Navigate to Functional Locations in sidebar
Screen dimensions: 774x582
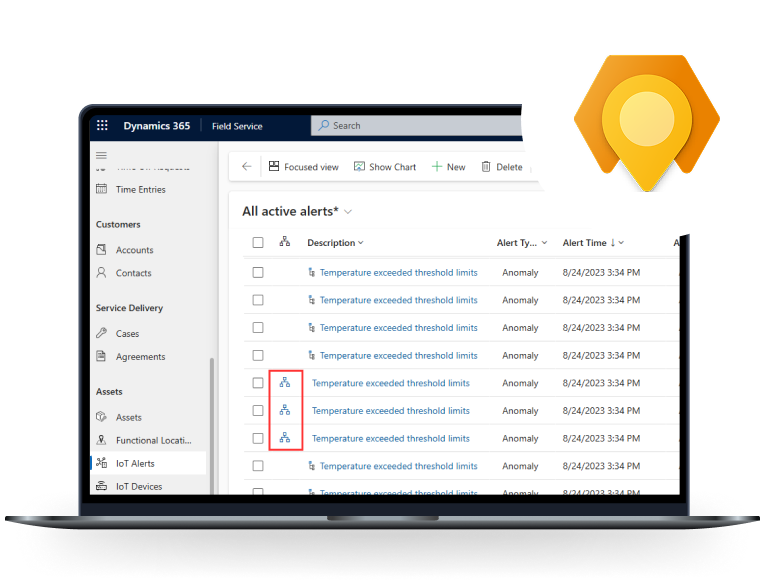[x=153, y=440]
